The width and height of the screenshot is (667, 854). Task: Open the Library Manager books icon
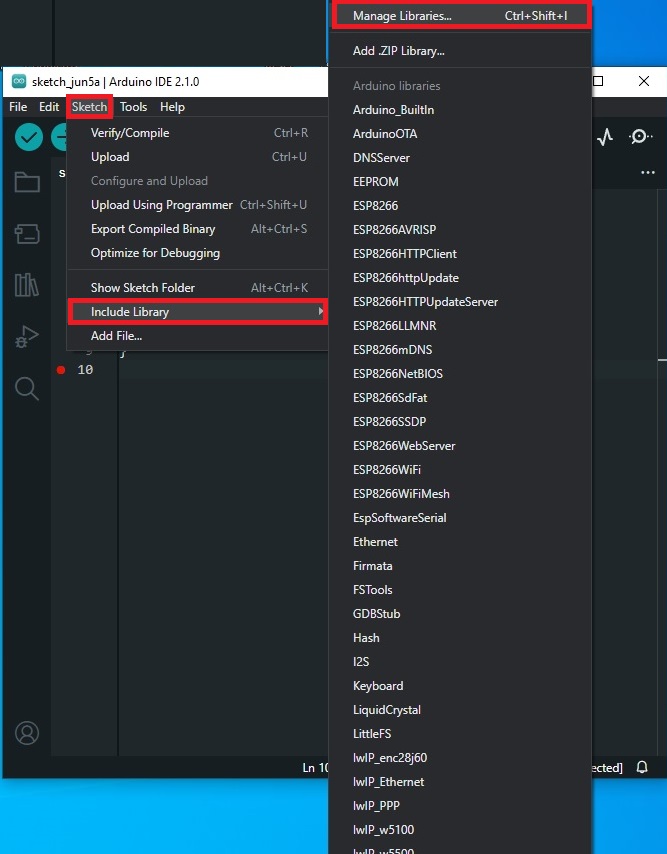pyautogui.click(x=27, y=284)
